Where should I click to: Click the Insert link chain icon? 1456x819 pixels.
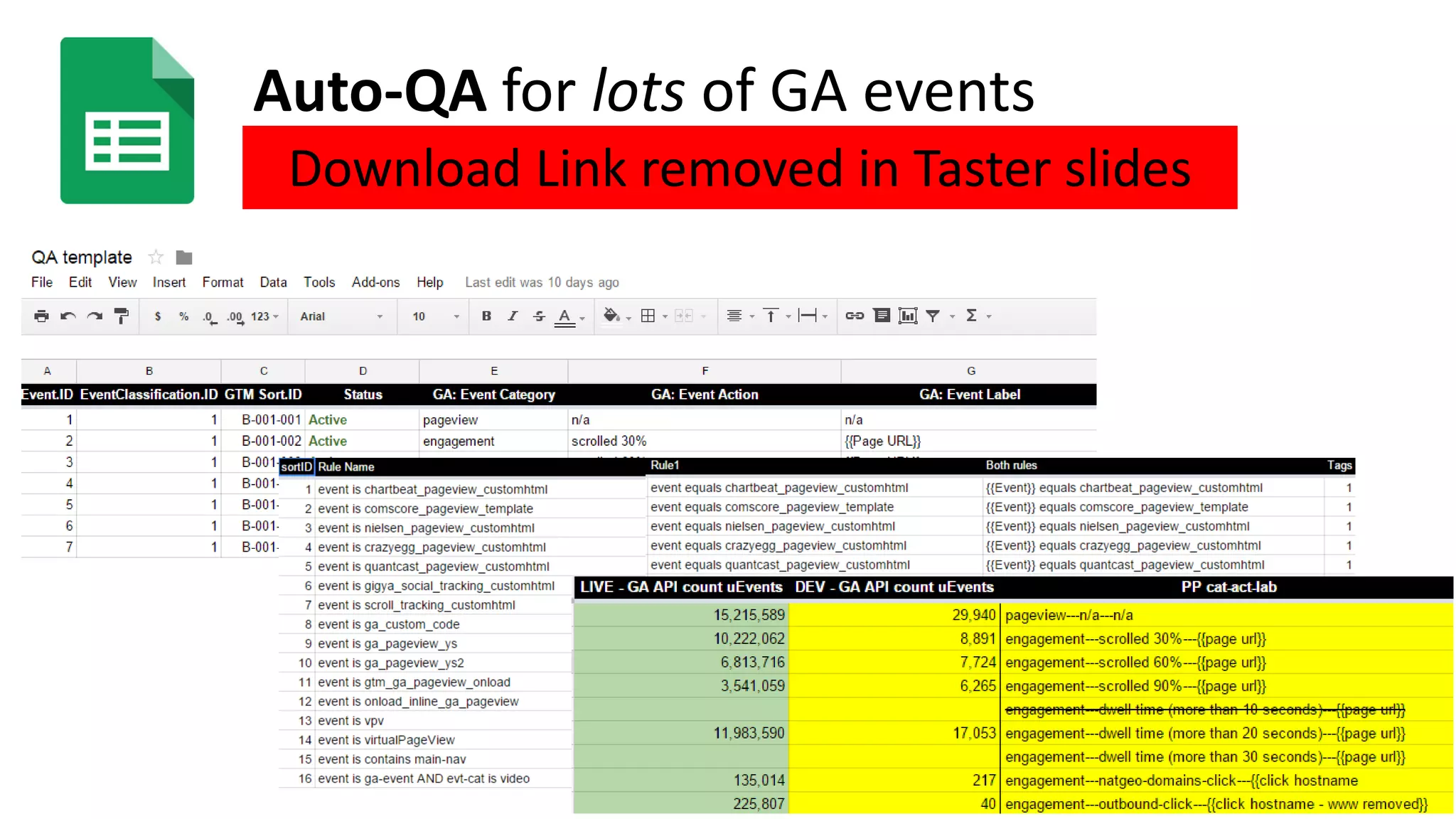[x=855, y=316]
